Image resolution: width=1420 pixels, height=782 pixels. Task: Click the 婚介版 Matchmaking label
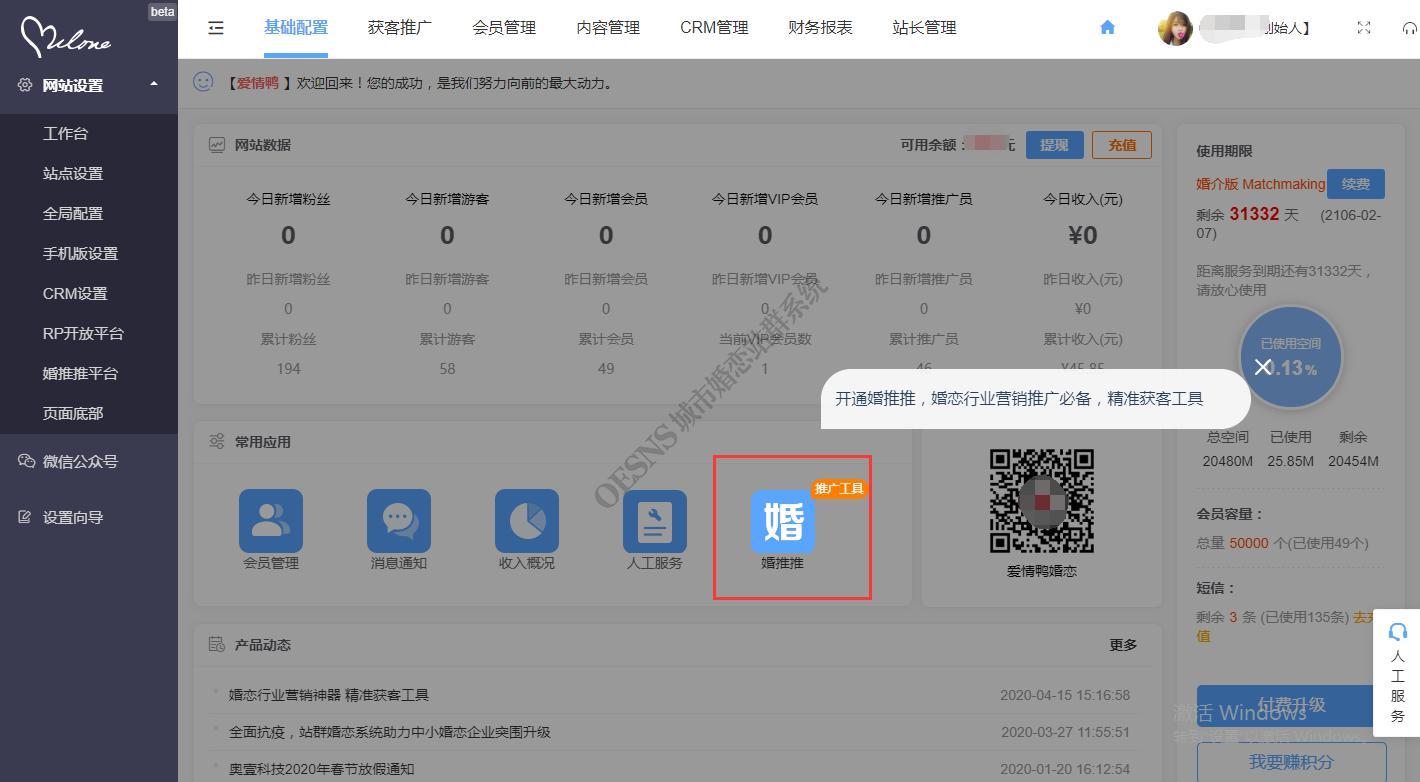1260,184
